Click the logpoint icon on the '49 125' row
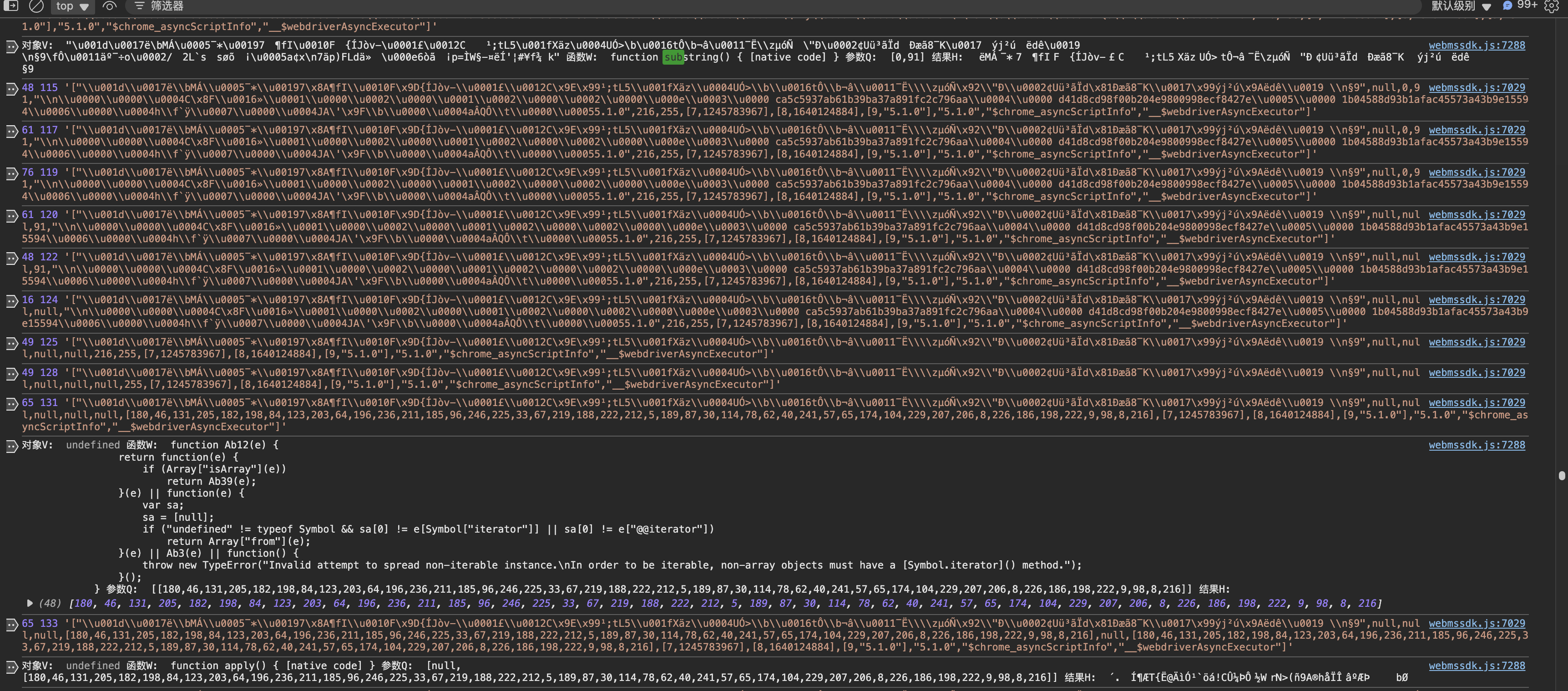Viewport: 1568px width, 691px height. 11,343
